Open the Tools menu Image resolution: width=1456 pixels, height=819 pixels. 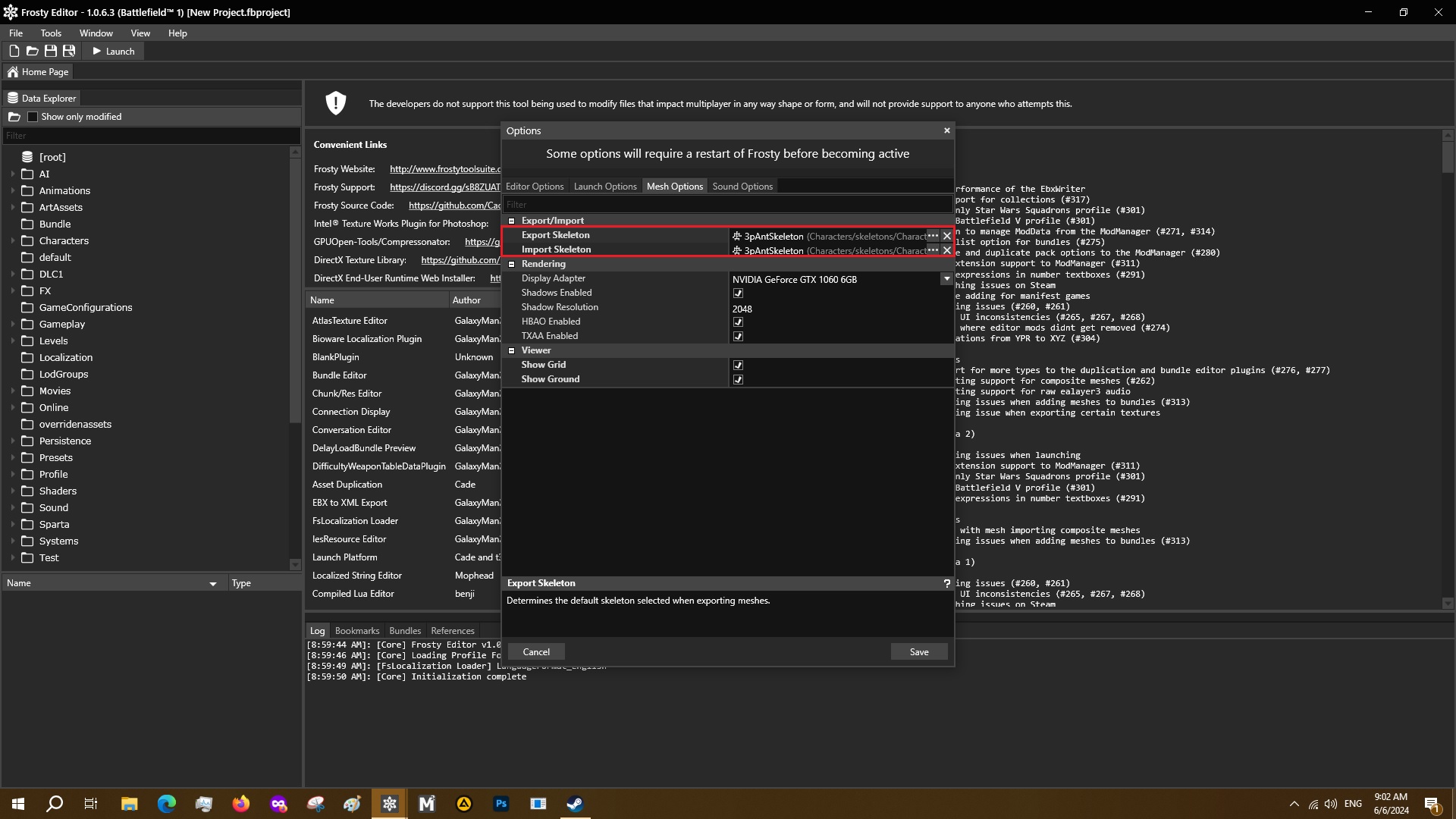pyautogui.click(x=51, y=33)
